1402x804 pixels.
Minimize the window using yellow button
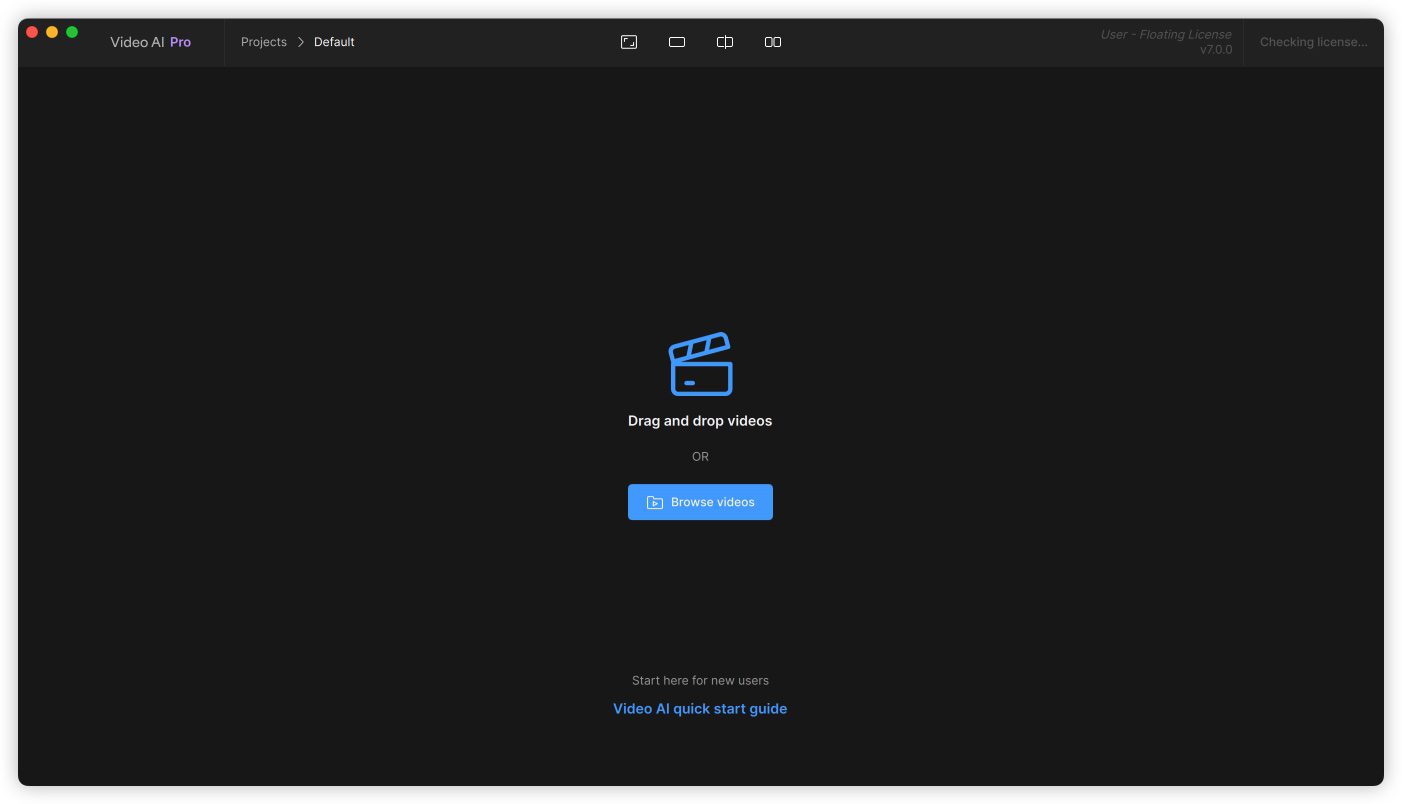pos(52,32)
